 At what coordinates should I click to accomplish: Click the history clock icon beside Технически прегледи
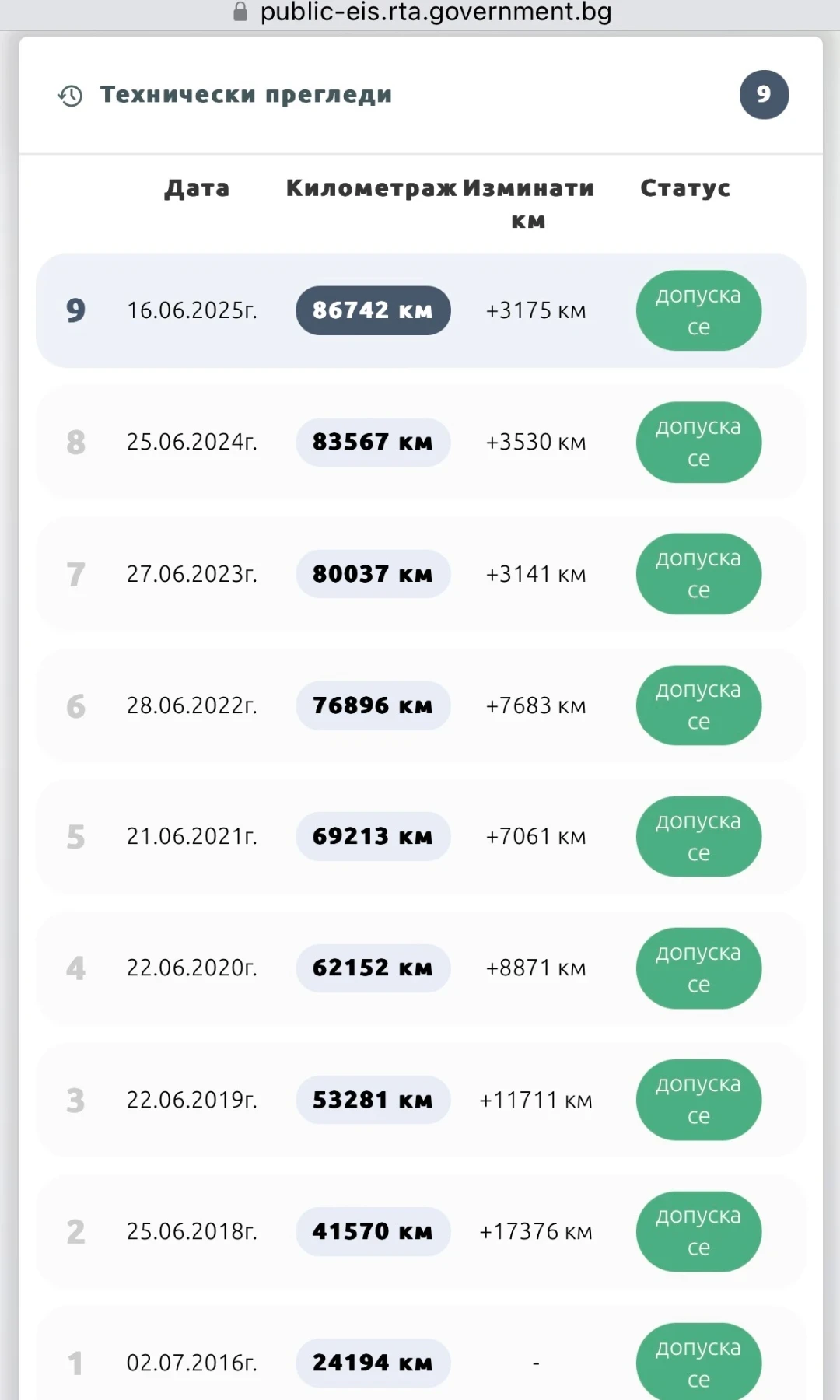[70, 96]
